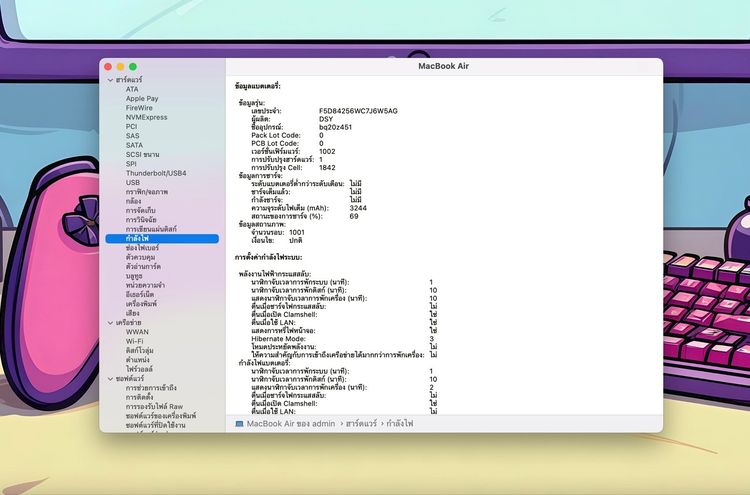Collapse the ซอฟต์แวร์ section chevron
The width and height of the screenshot is (750, 495).
click(109, 379)
